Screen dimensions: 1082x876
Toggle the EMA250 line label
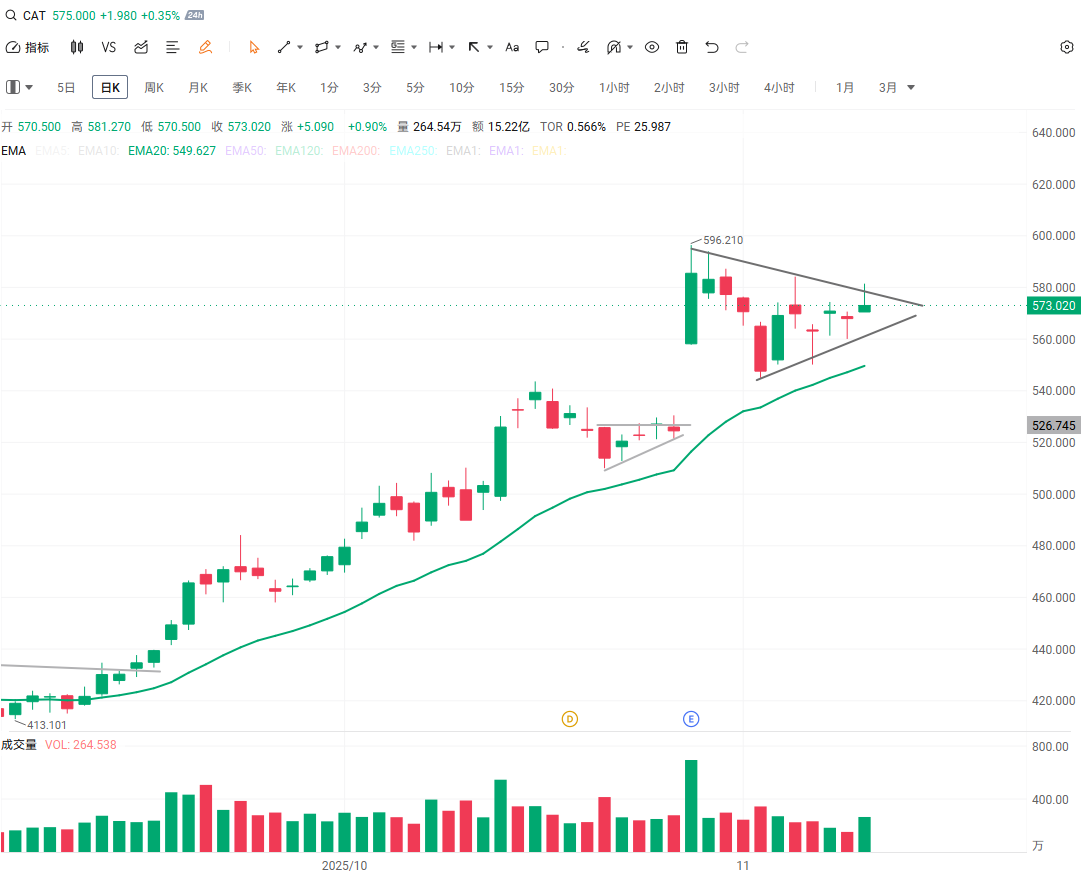point(413,150)
